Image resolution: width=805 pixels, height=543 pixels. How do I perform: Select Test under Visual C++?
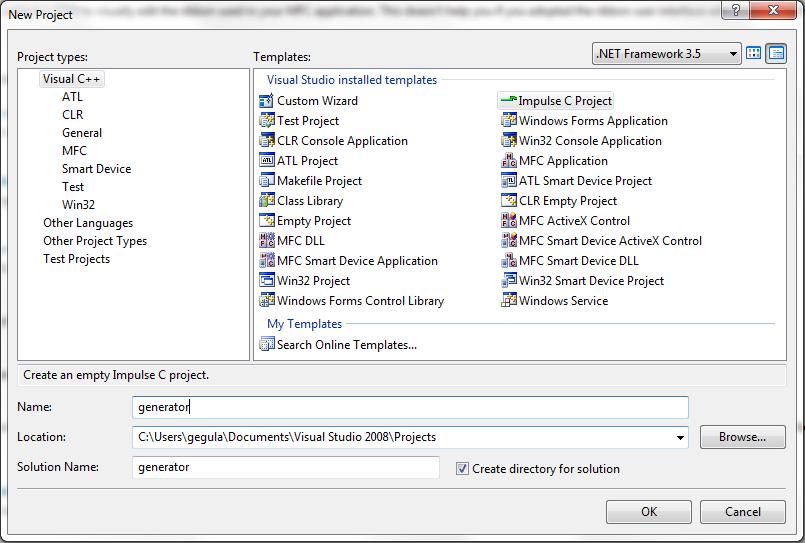(73, 187)
